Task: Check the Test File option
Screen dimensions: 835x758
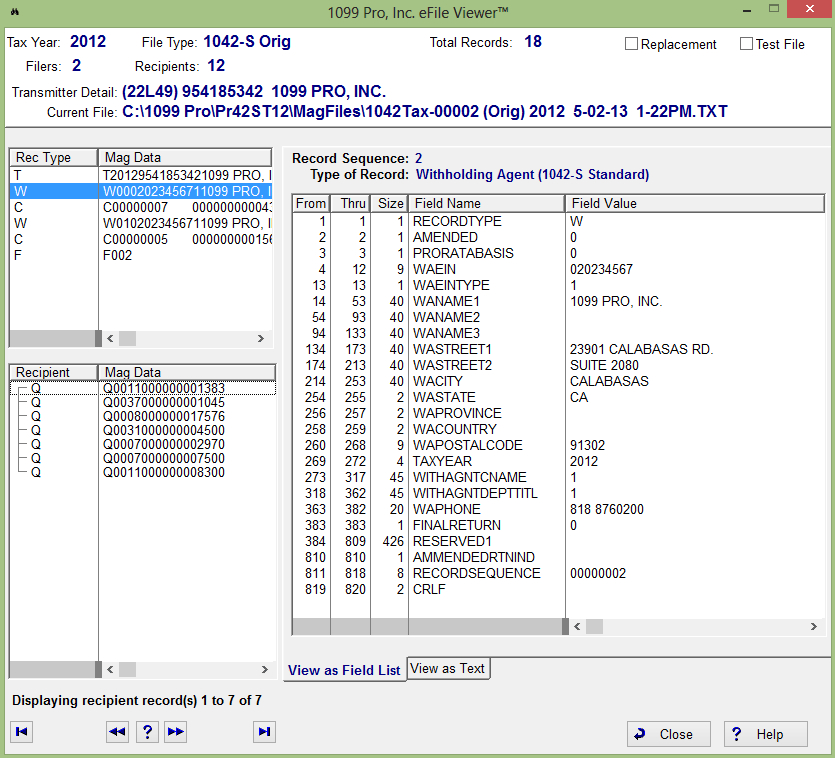Action: 747,44
